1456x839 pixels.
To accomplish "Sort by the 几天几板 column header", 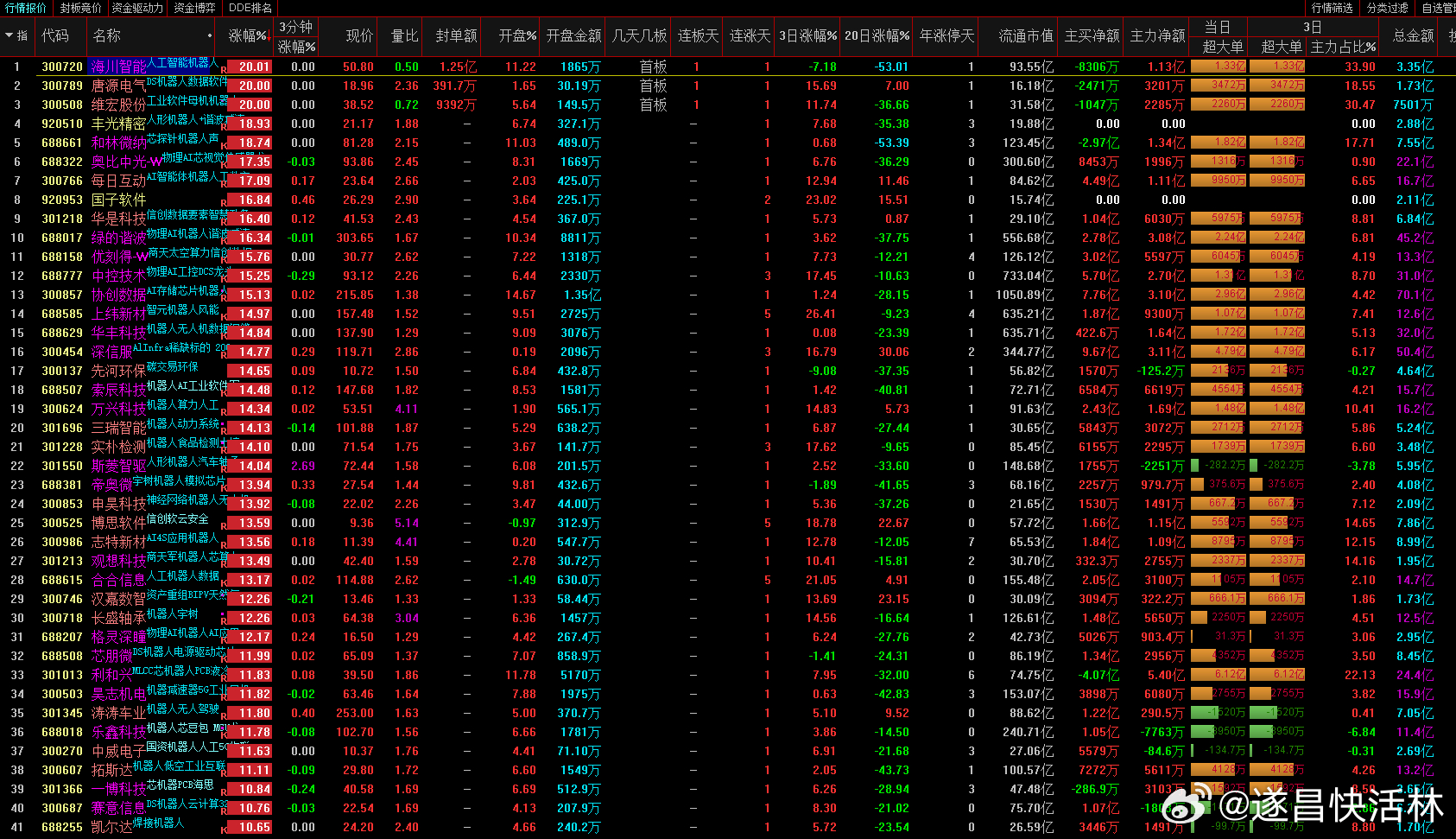I will (639, 35).
